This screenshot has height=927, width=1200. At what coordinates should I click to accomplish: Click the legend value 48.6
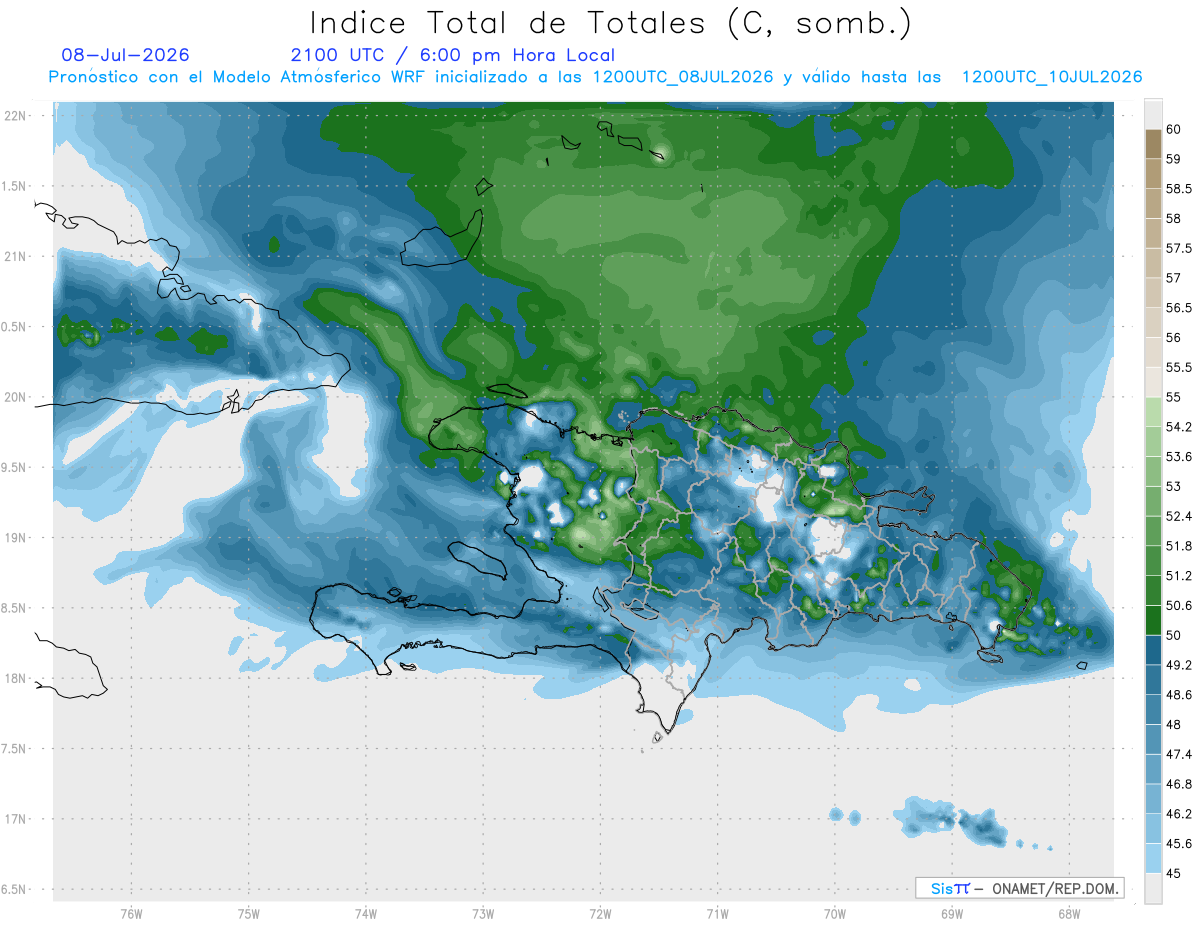[1179, 695]
